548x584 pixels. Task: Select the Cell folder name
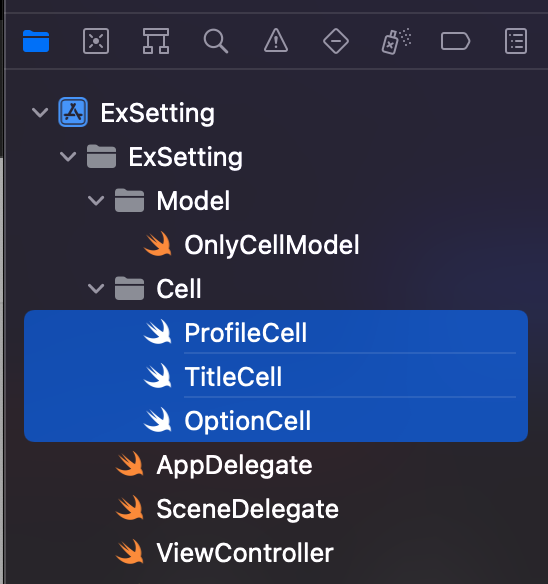point(179,289)
